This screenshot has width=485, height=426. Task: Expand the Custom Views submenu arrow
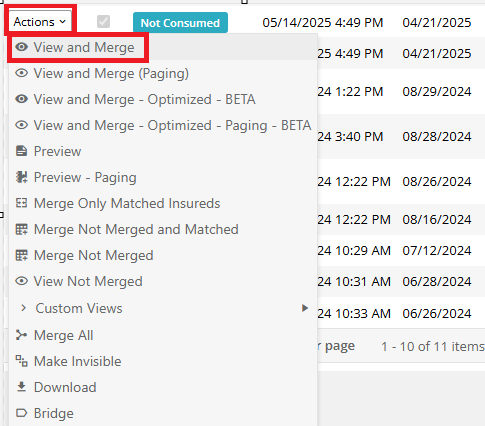[304, 308]
